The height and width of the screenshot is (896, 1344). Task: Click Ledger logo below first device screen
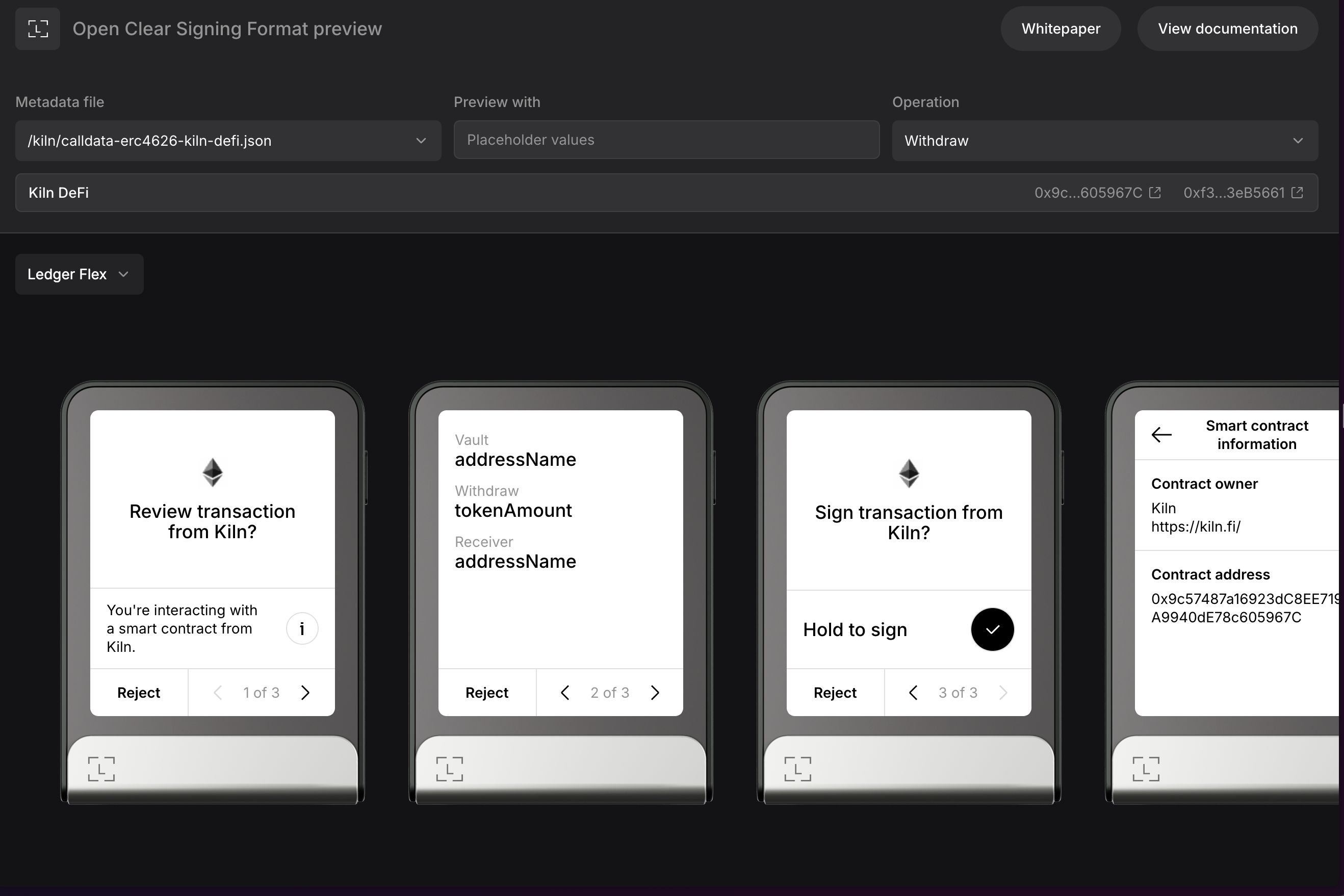101,769
